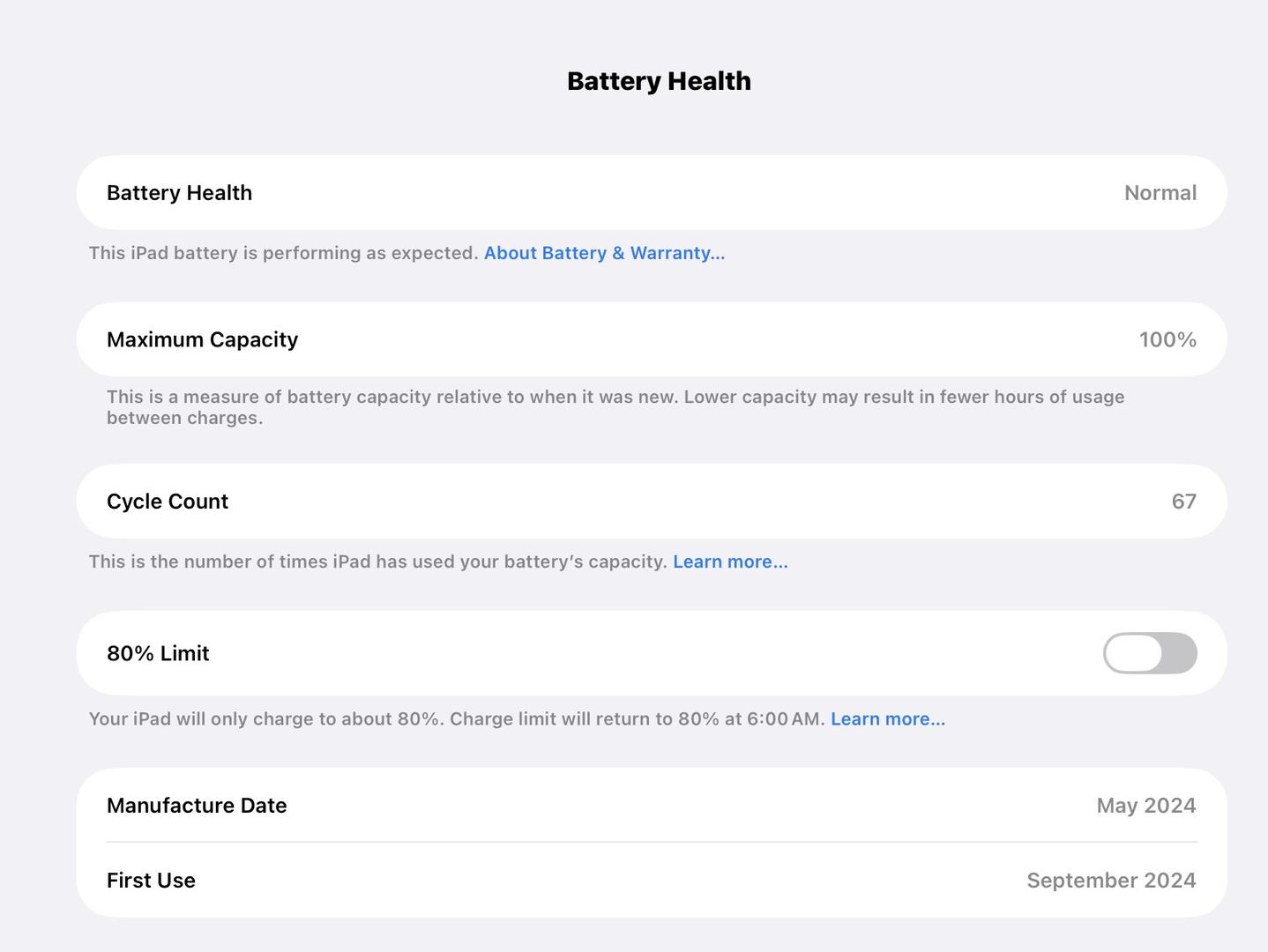The image size is (1268, 952).
Task: Click the May 2024 manufacture date value
Action: [1145, 806]
